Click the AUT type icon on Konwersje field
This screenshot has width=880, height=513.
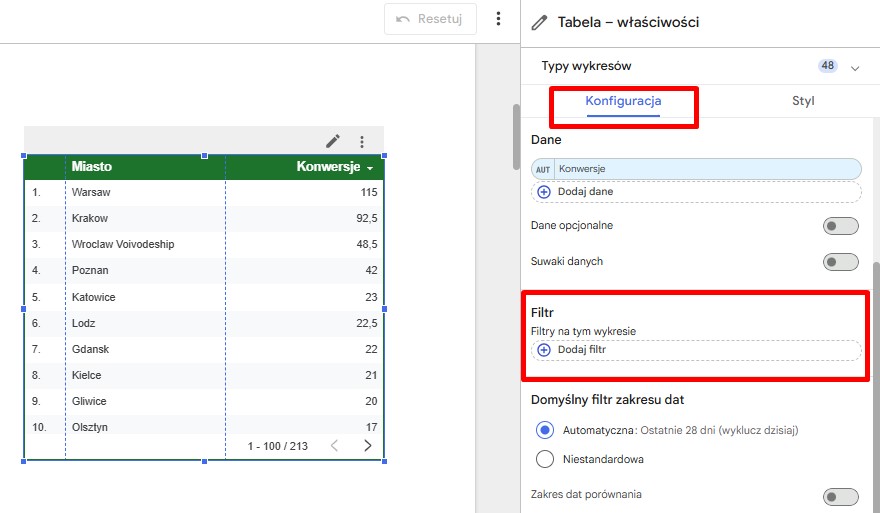pyautogui.click(x=543, y=169)
